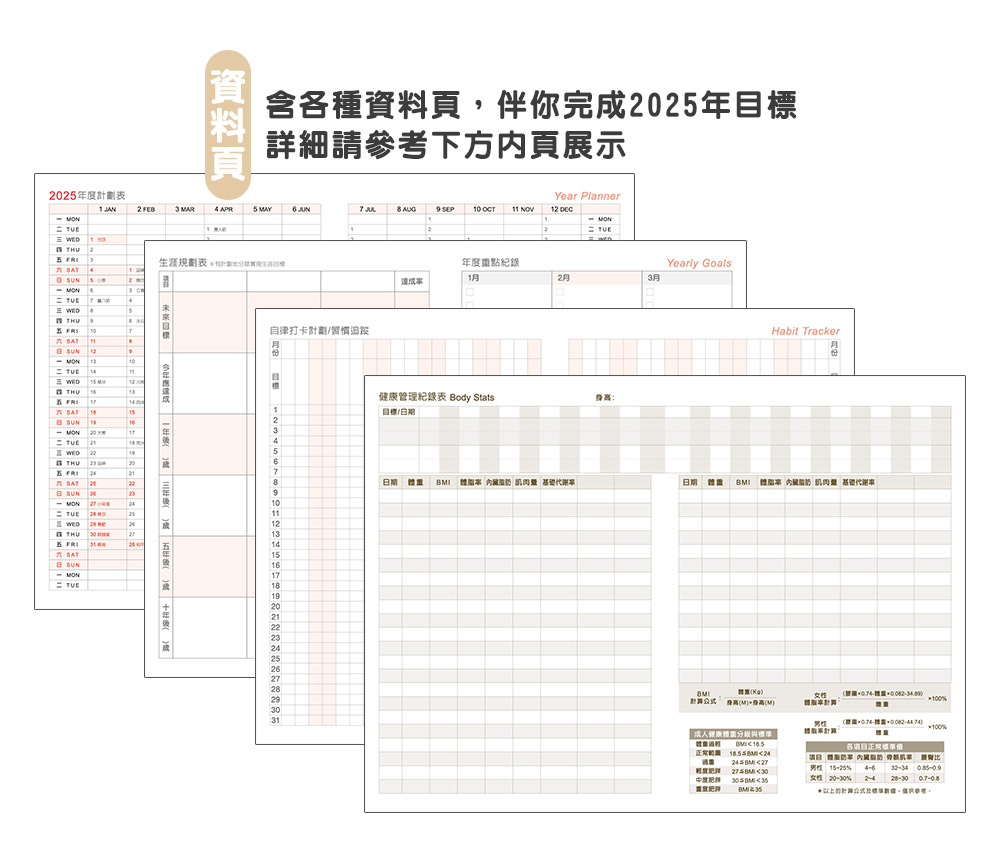Select the 1 JAN column header
The width and height of the screenshot is (1000, 850).
(107, 209)
